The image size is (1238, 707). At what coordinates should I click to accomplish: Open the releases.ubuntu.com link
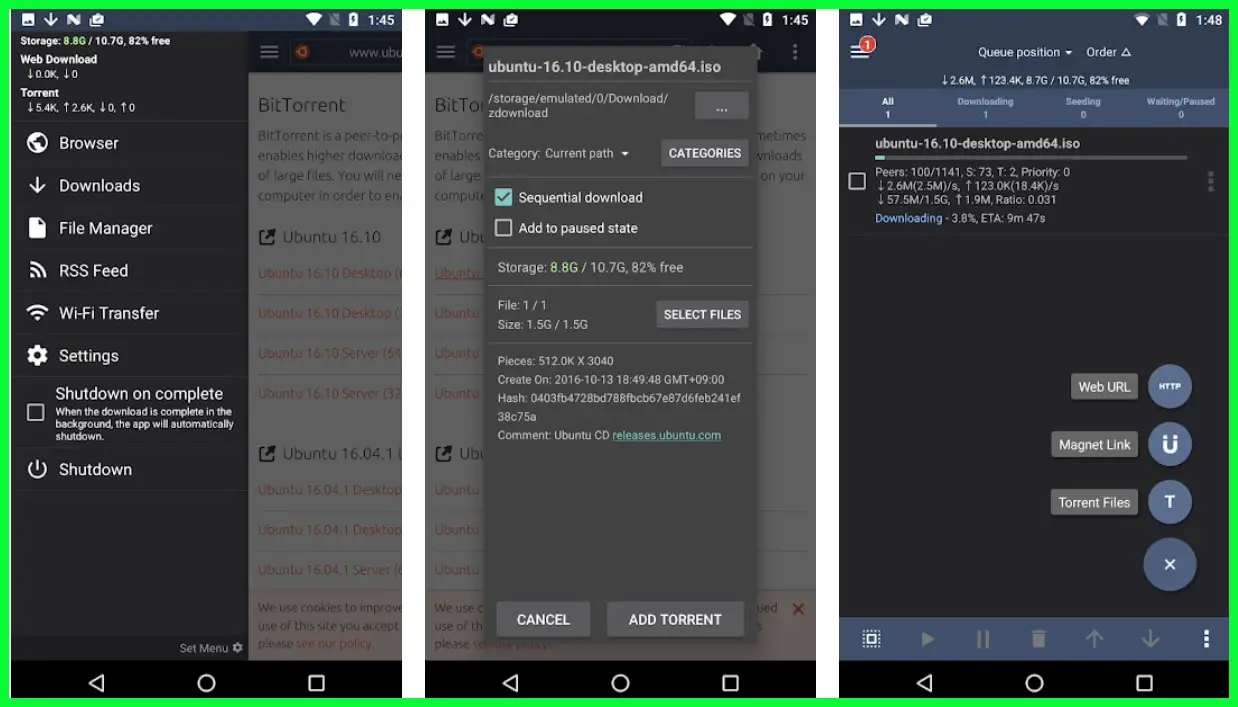[666, 435]
